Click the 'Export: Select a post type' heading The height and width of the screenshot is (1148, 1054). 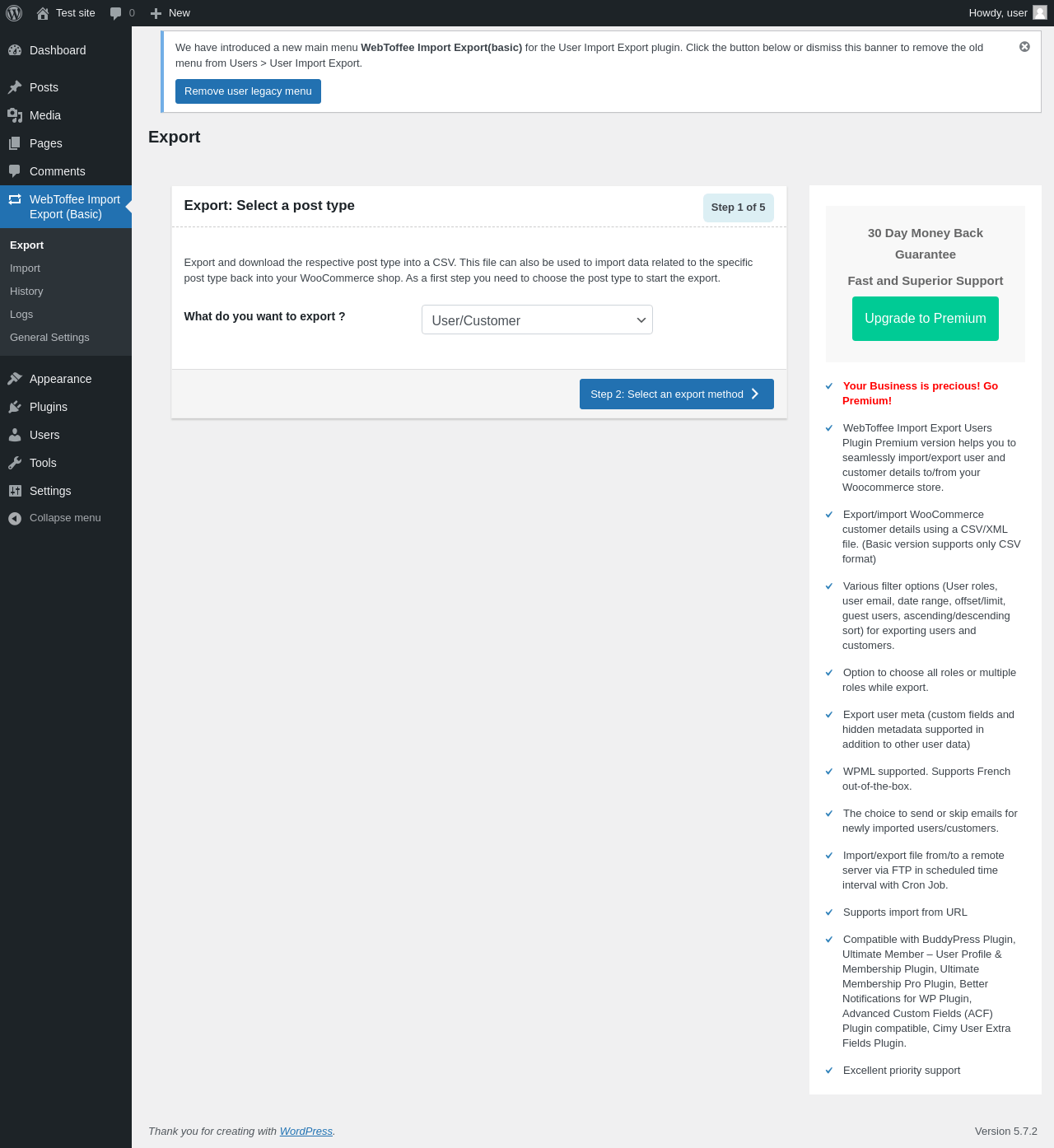click(269, 206)
